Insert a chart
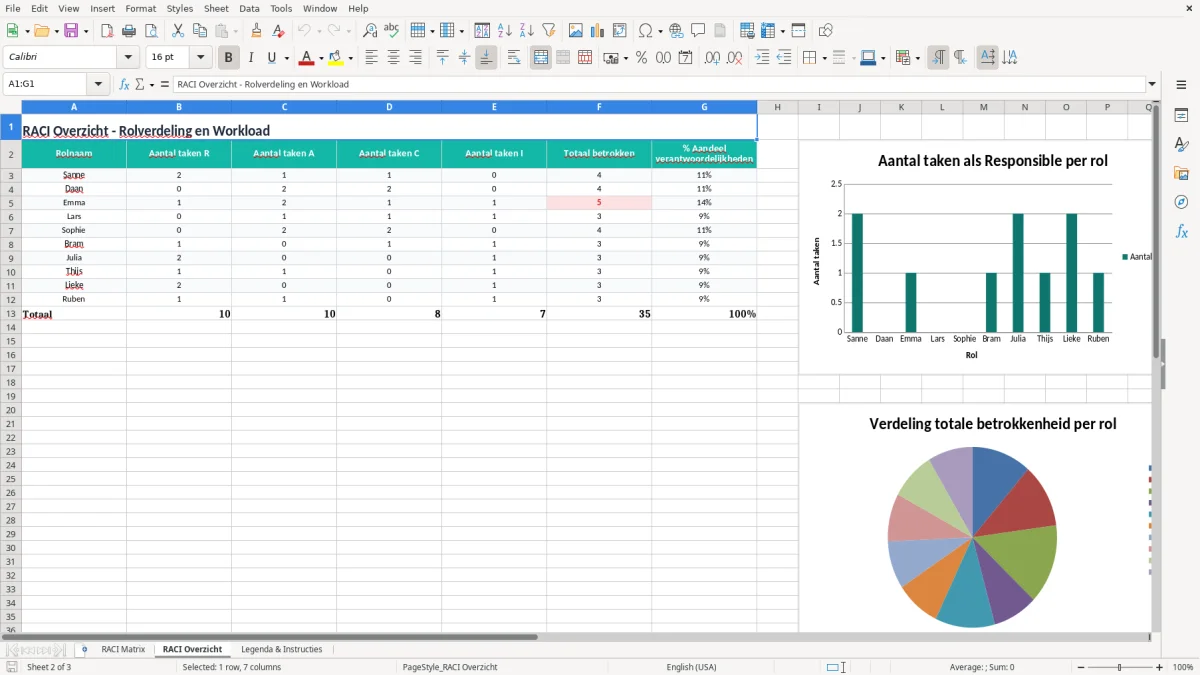The width and height of the screenshot is (1200, 675). pos(598,31)
